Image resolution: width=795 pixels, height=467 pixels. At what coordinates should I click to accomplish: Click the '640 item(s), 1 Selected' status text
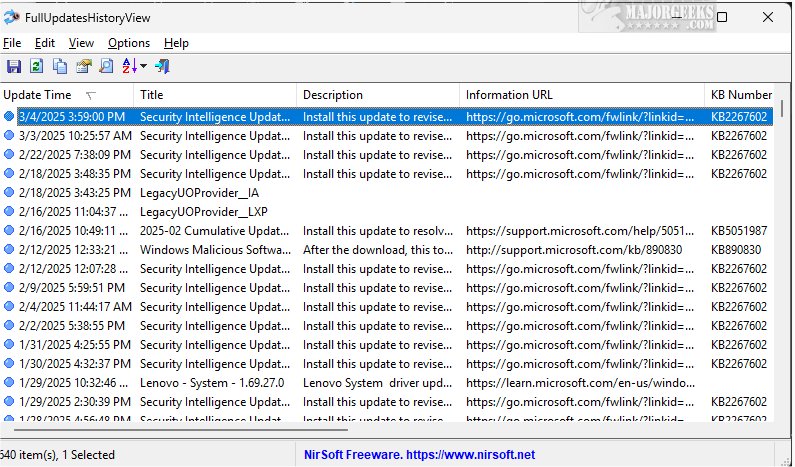(57, 455)
